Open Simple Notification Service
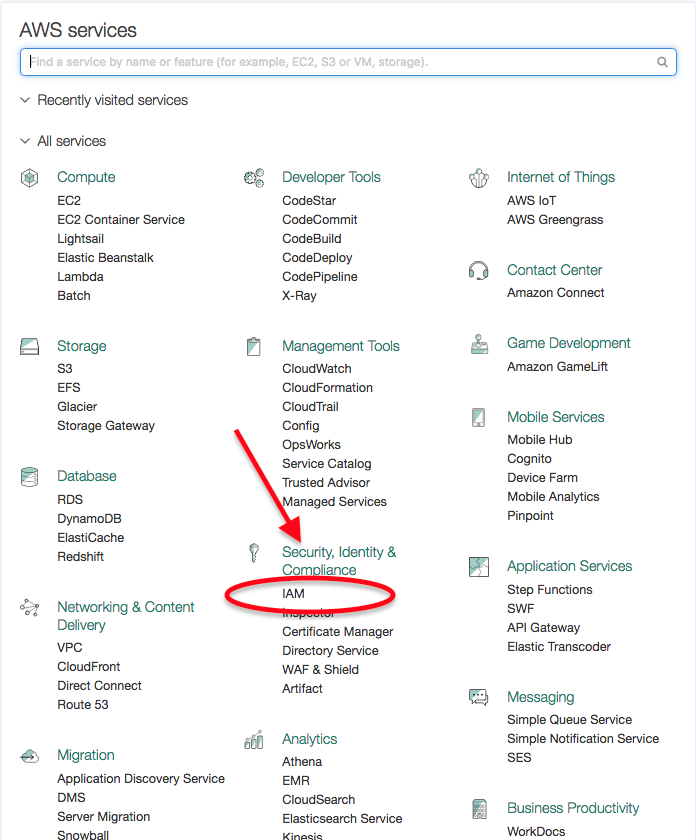The image size is (696, 840). pyautogui.click(x=583, y=739)
